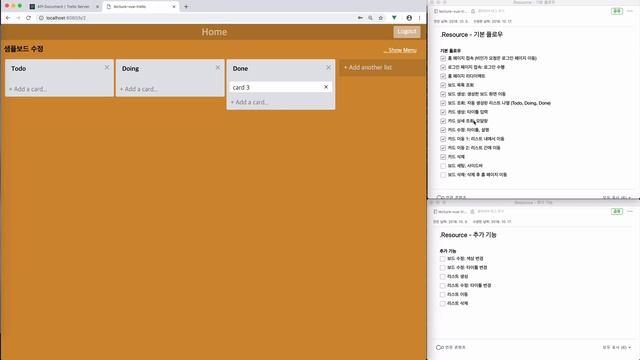Uncheck the 홈 페이지 리다이렉트 checkbox
This screenshot has height=360, width=640.
[x=443, y=76]
